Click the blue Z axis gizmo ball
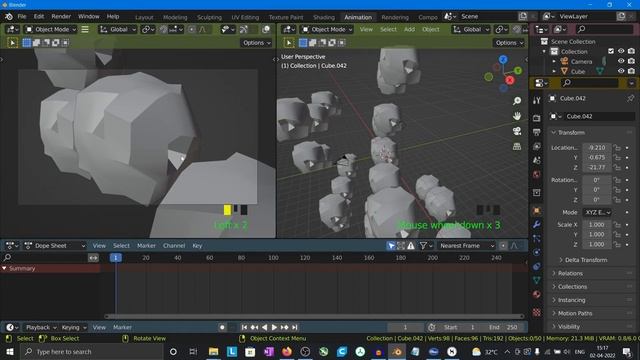Viewport: 640px width, 360px height. click(503, 60)
